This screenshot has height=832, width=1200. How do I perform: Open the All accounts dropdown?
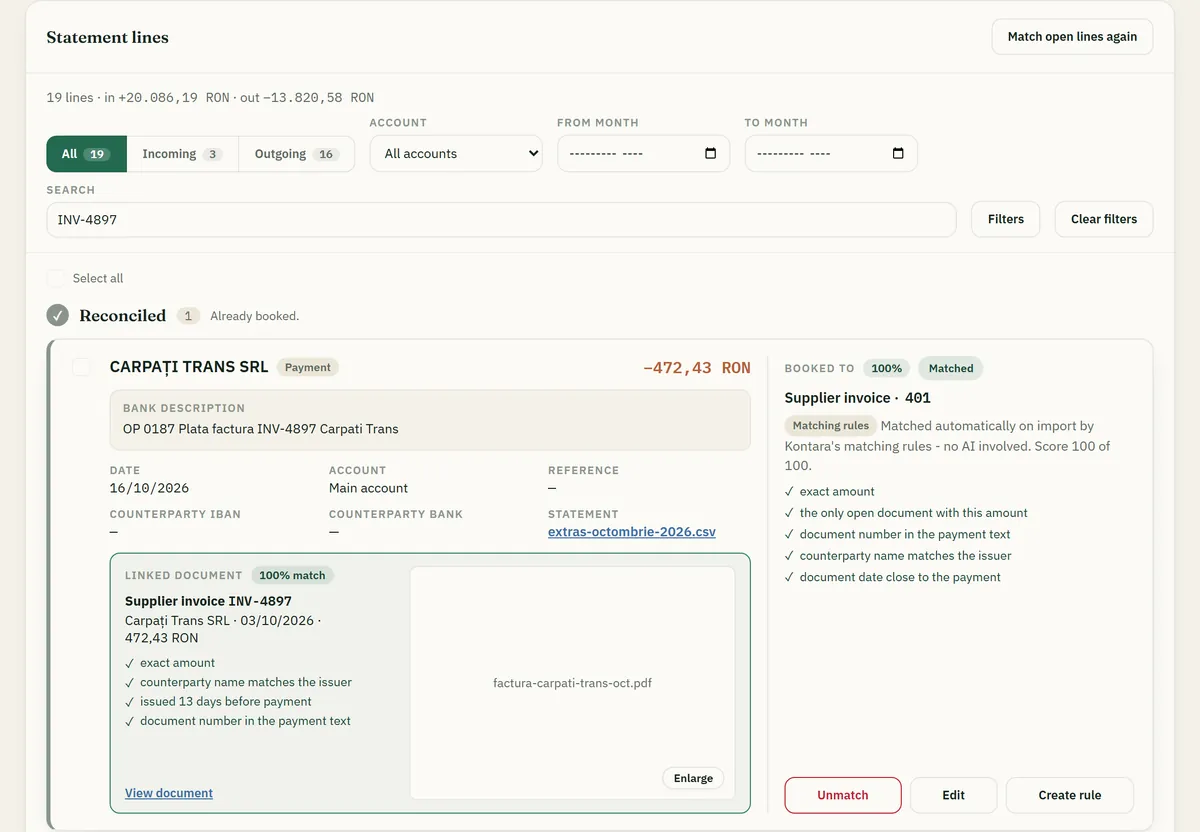pyautogui.click(x=456, y=153)
